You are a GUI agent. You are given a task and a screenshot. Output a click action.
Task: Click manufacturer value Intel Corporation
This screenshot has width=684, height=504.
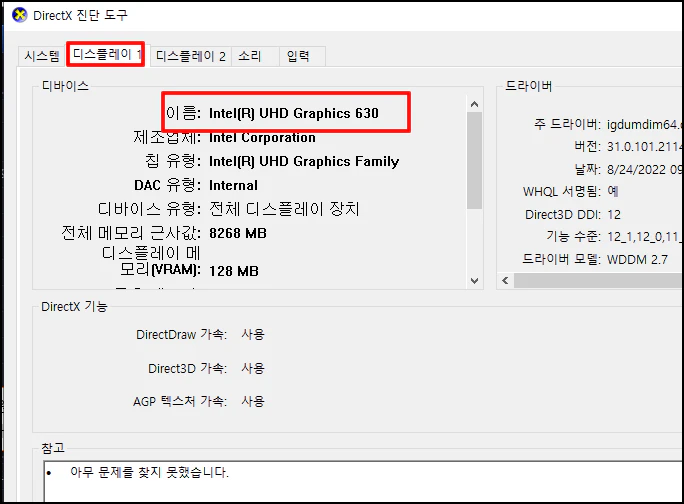coord(262,137)
